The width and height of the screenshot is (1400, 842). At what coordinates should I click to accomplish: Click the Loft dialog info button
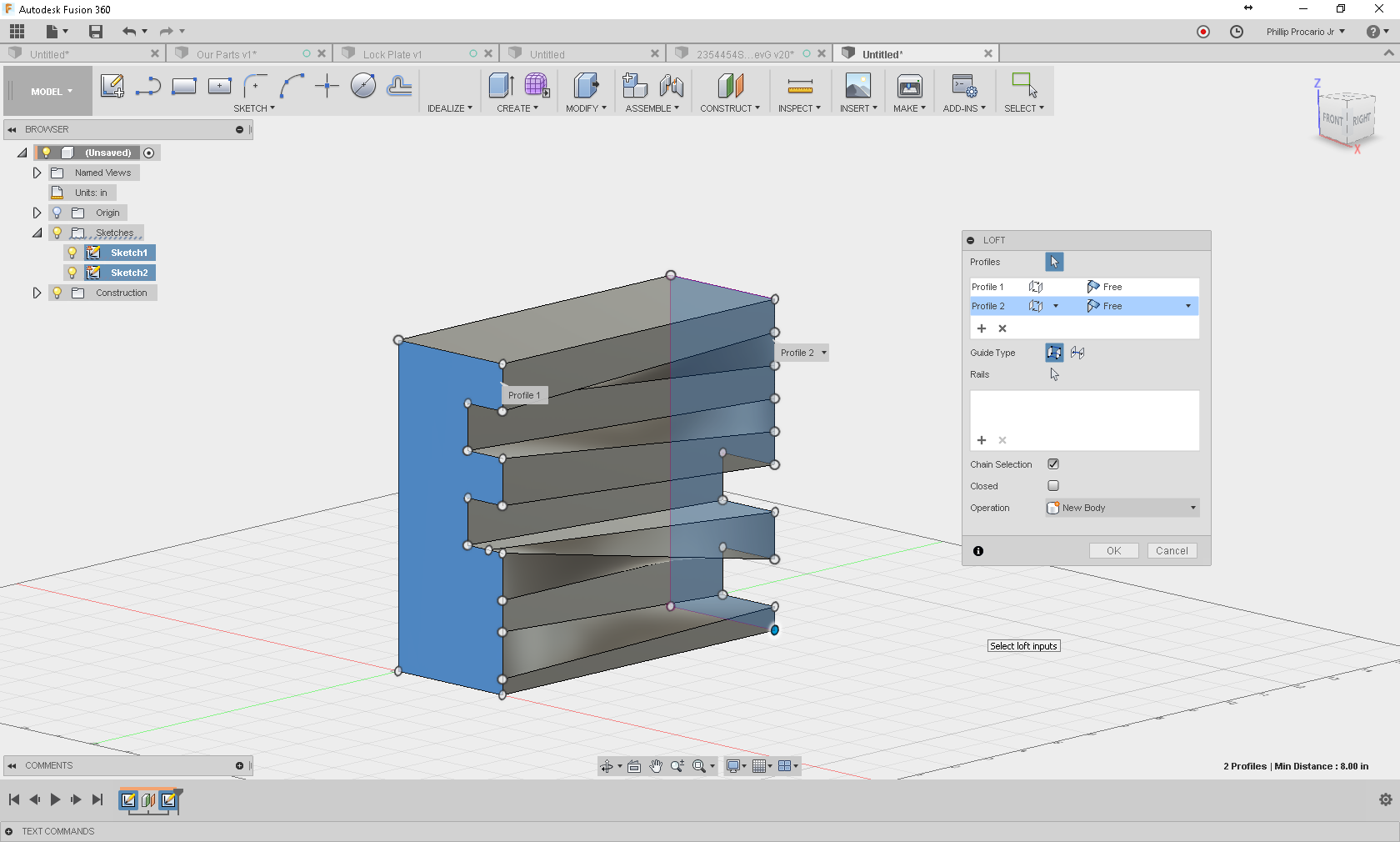(978, 551)
